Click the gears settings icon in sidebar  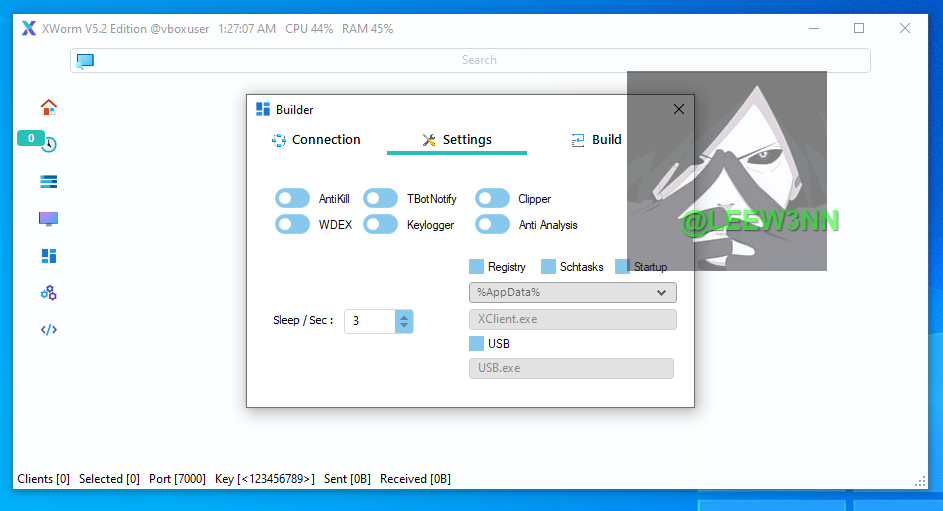48,293
